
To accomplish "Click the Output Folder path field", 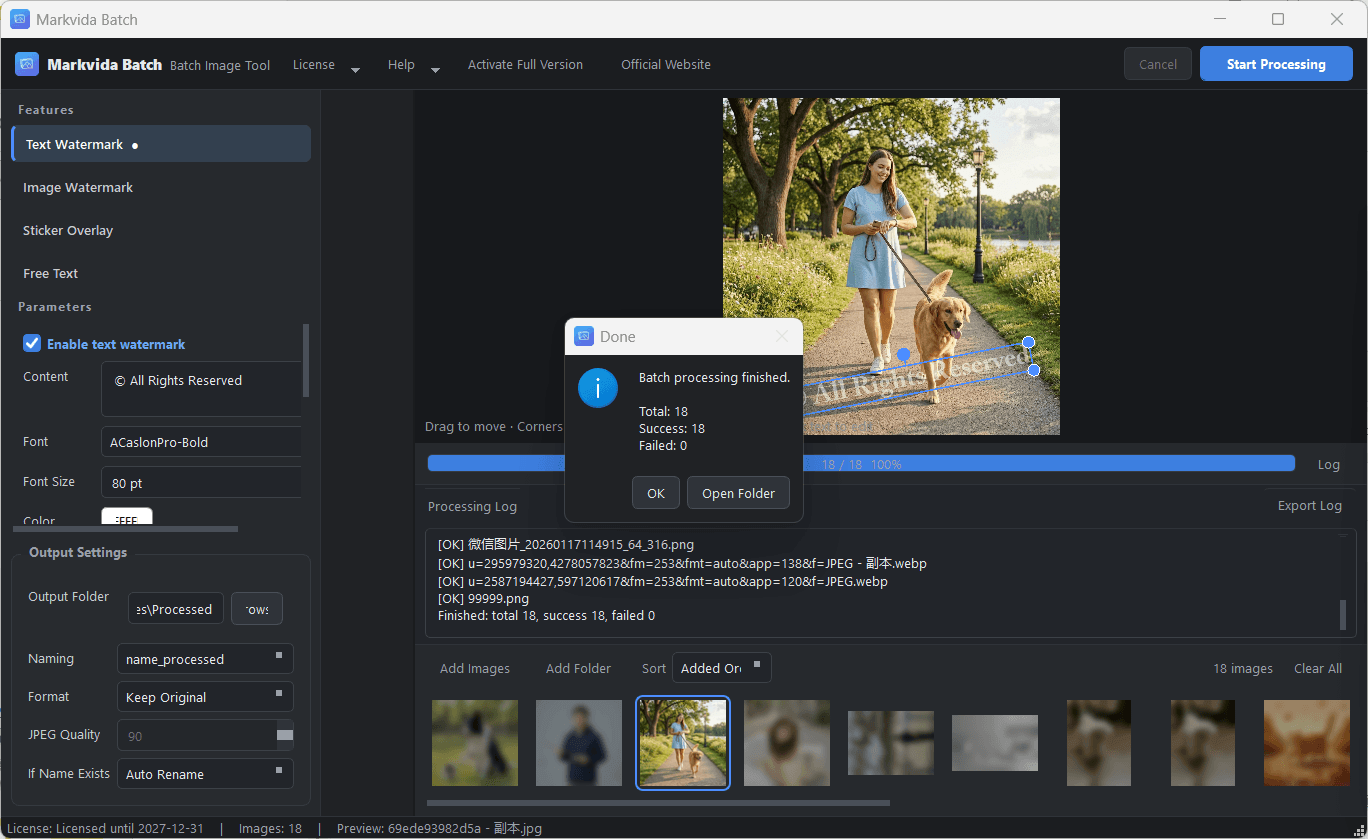I will (x=175, y=609).
